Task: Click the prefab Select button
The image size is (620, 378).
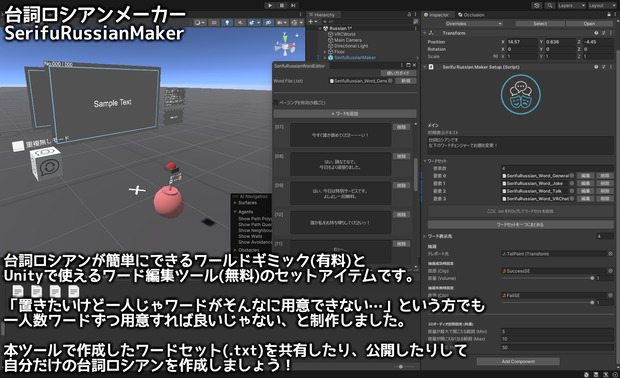Action: (540, 24)
